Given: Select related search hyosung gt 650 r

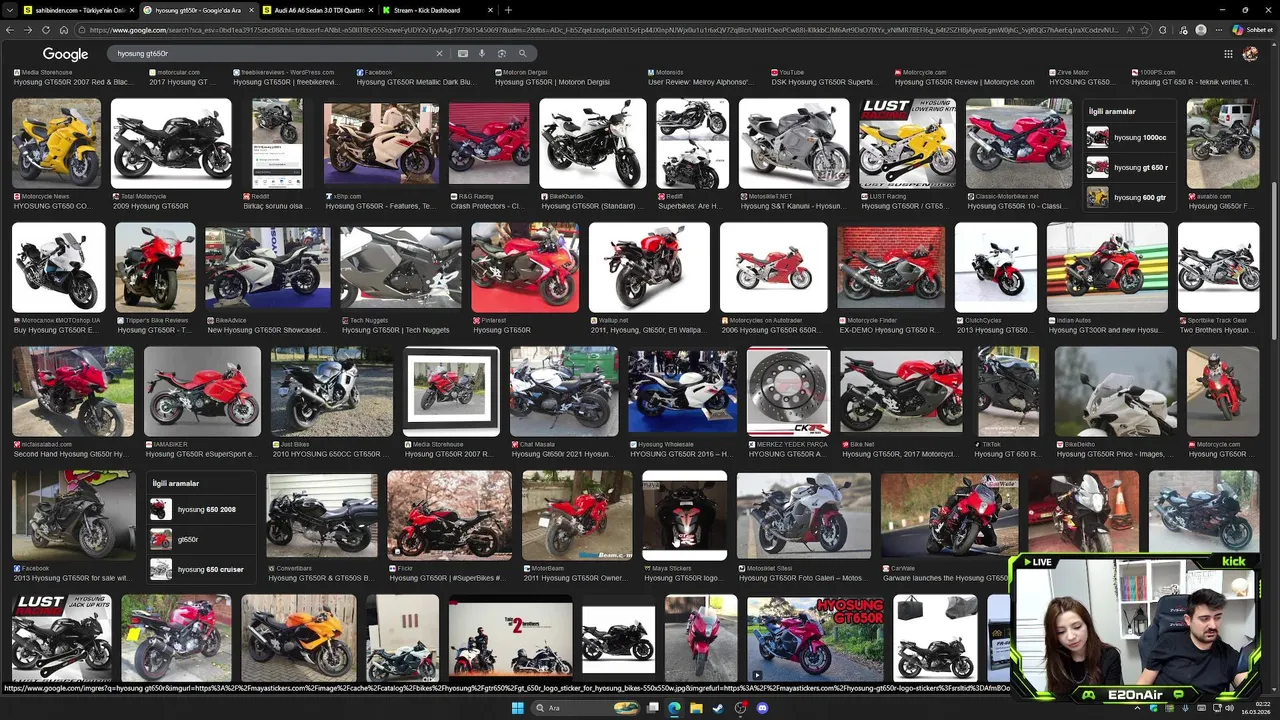Looking at the screenshot, I should (x=1128, y=167).
